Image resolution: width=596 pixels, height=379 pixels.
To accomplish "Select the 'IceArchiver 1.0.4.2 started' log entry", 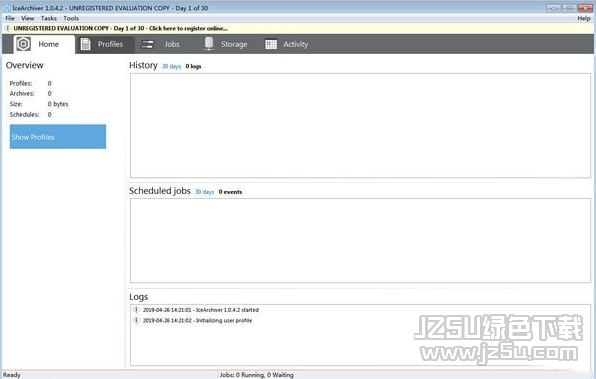I will pyautogui.click(x=201, y=310).
